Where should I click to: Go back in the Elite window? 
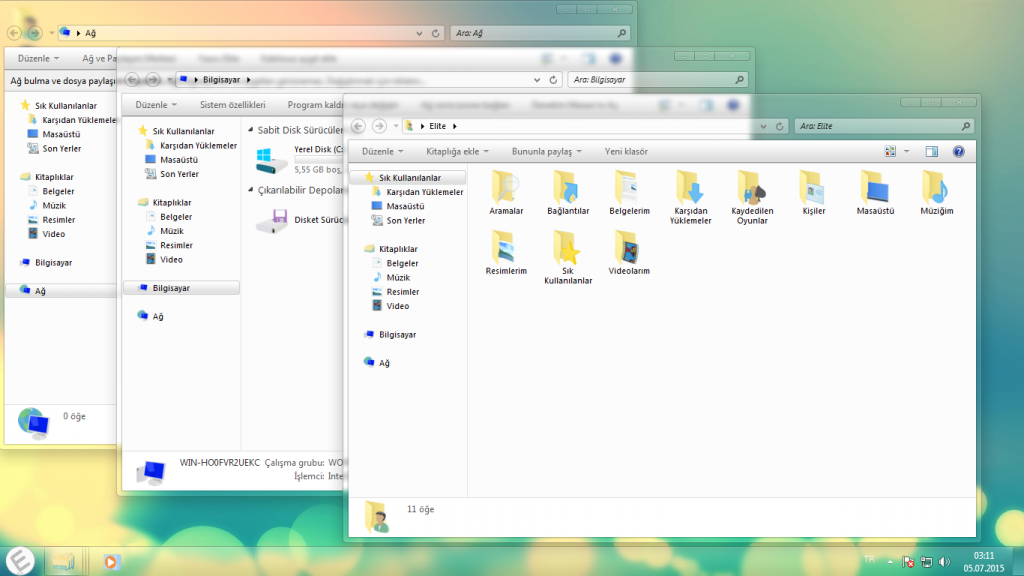(358, 126)
